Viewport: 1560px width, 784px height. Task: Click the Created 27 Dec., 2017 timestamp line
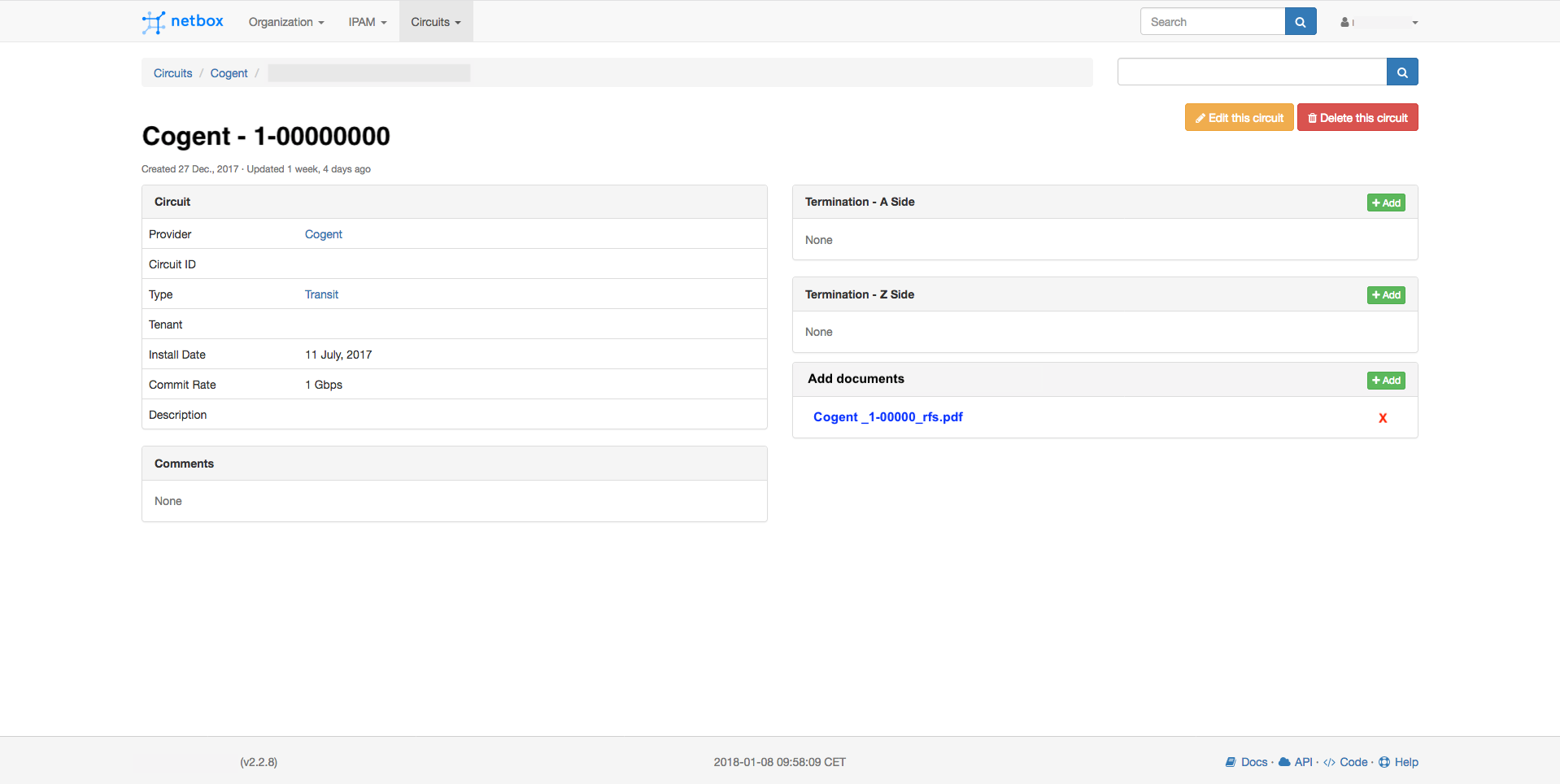pyautogui.click(x=256, y=169)
